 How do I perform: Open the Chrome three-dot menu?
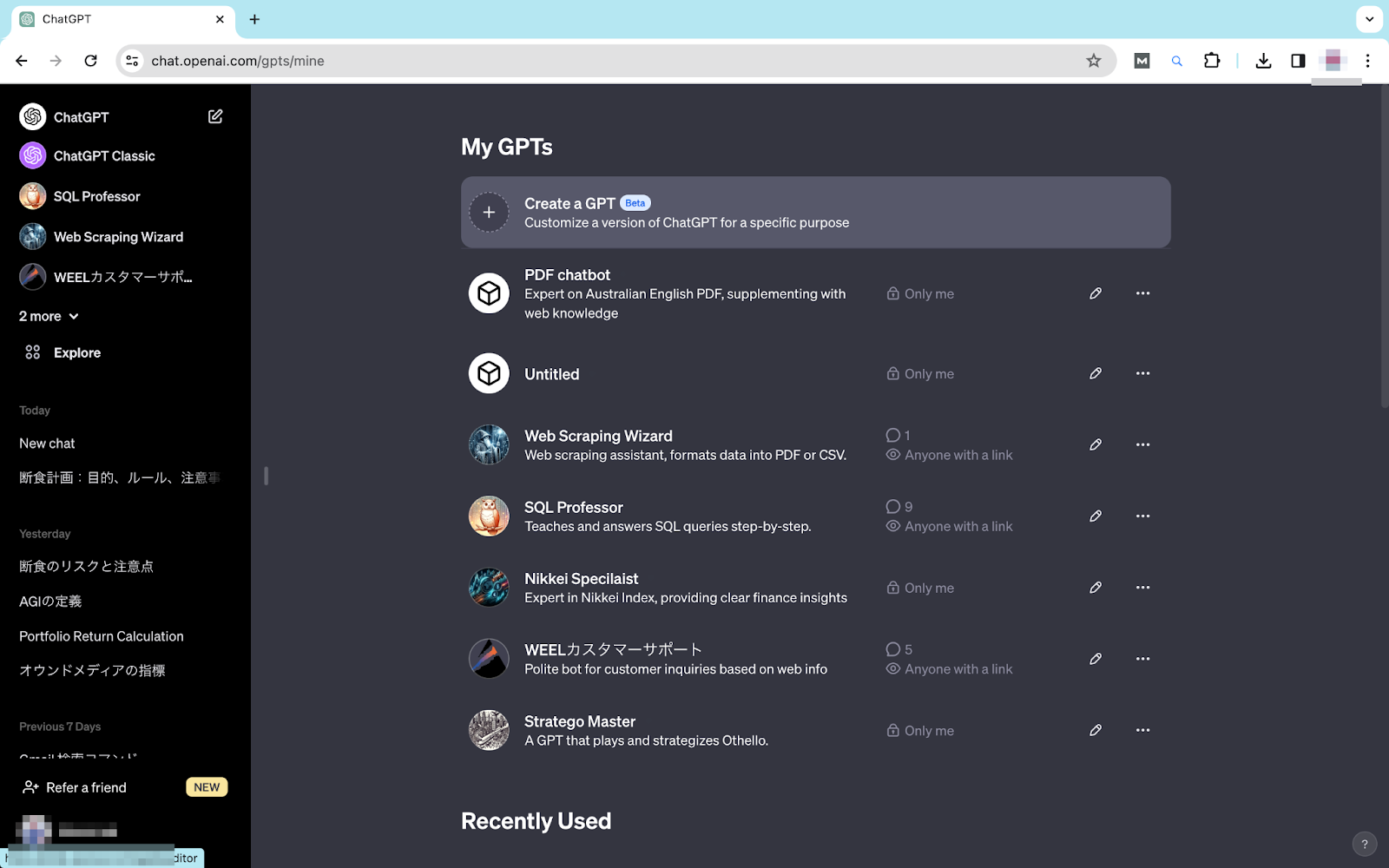(1367, 61)
